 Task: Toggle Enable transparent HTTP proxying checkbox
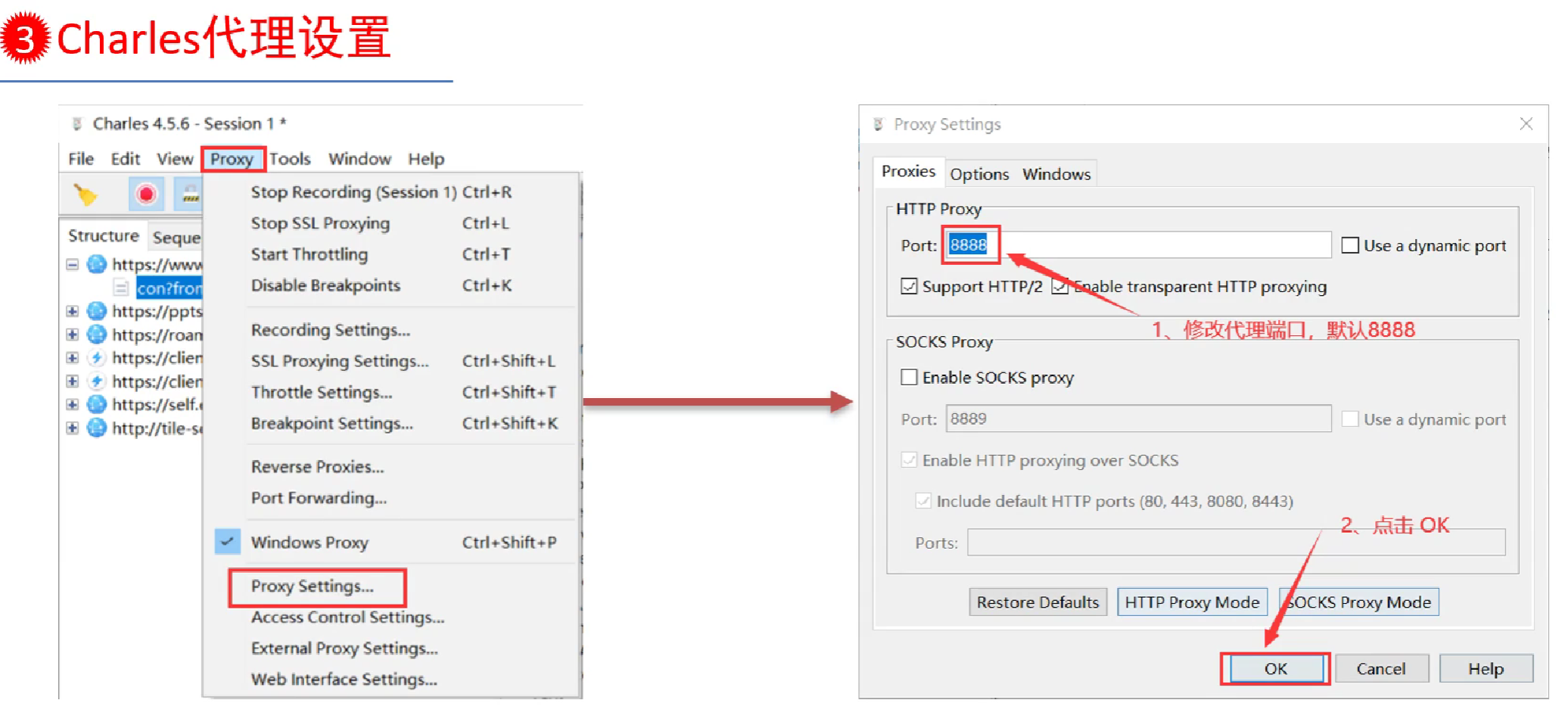[1060, 286]
